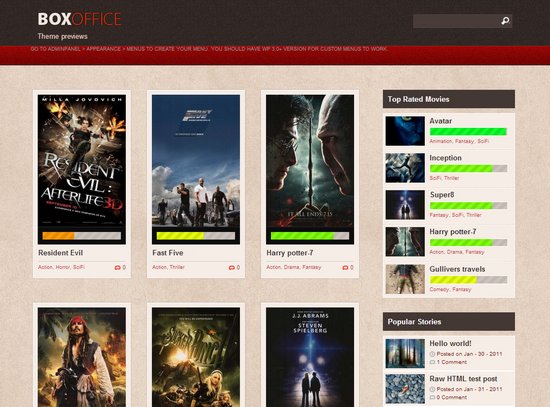This screenshot has height=407, width=550.
Task: Click Inception's rating bar
Action: coord(468,168)
